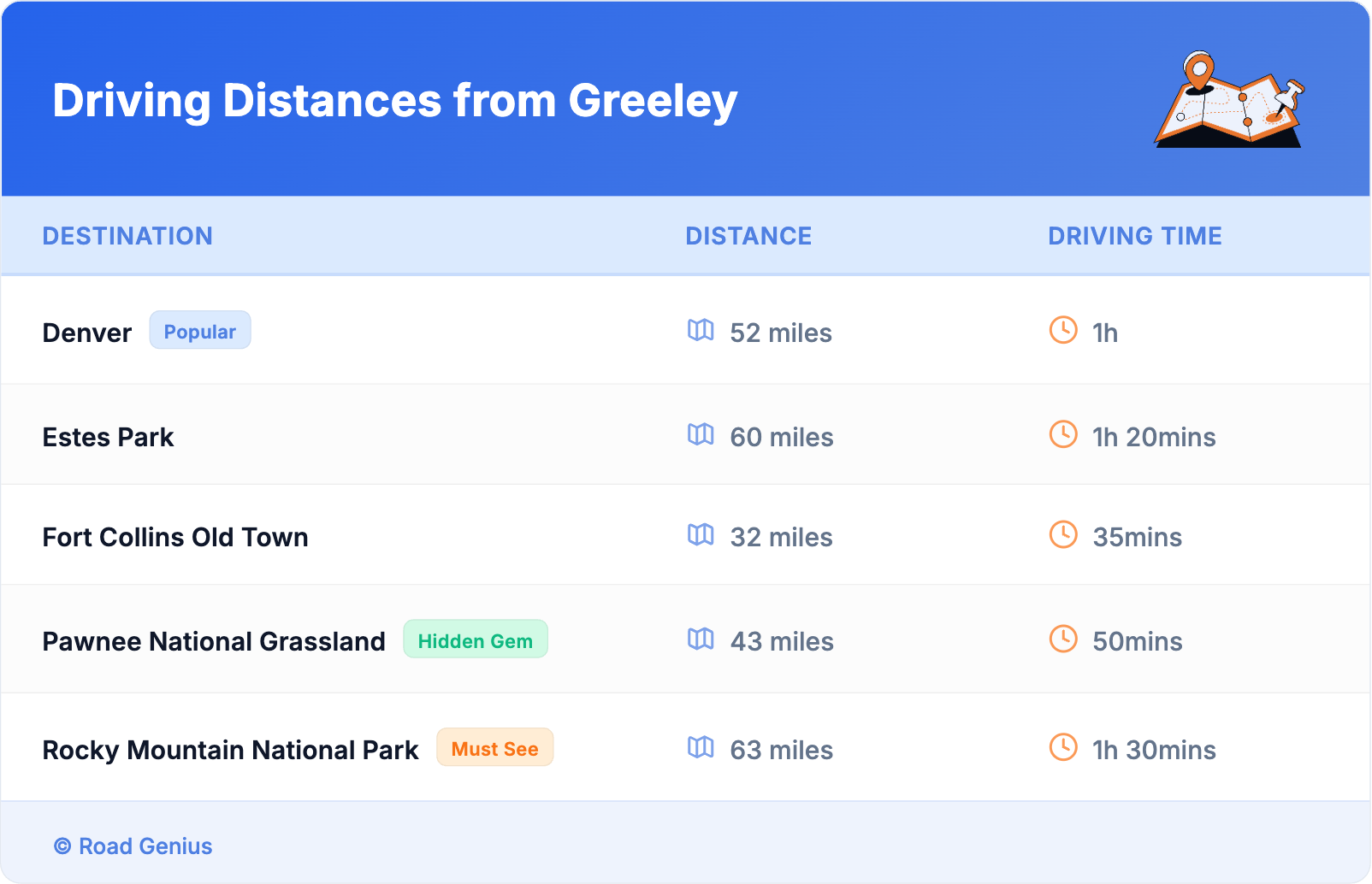Click the Popular badge next to Denver
Viewport: 1372px width, 884px height.
tap(200, 331)
